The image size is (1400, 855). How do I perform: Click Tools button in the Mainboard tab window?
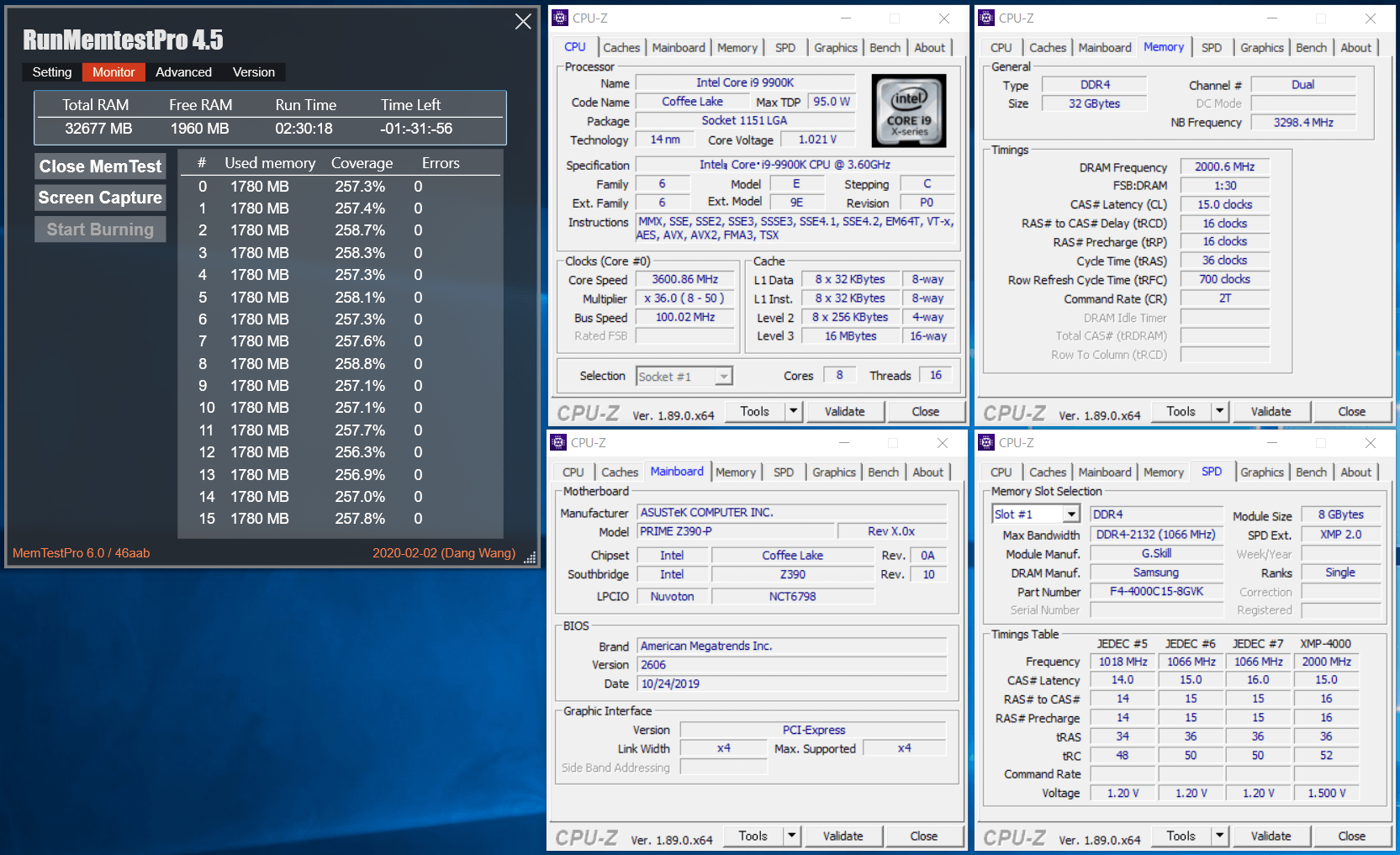pyautogui.click(x=753, y=836)
